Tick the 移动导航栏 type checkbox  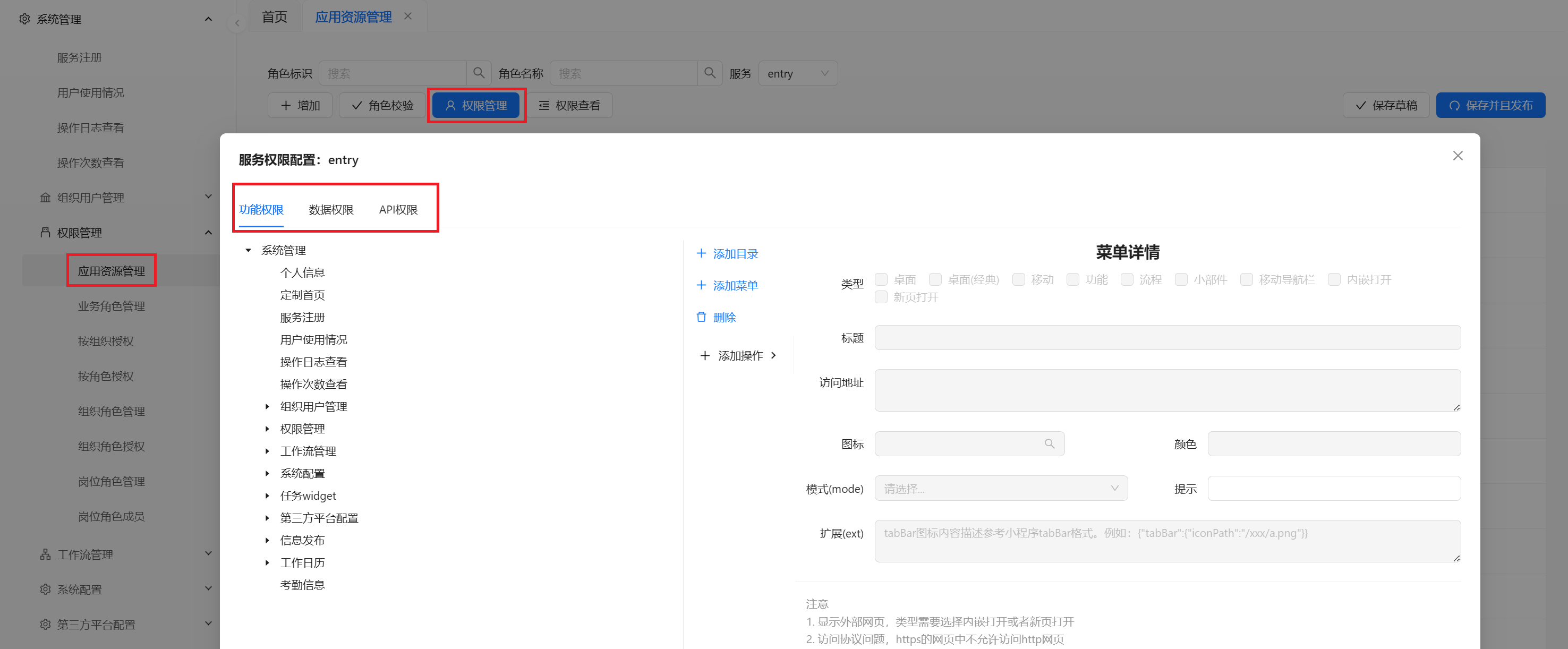(1246, 279)
